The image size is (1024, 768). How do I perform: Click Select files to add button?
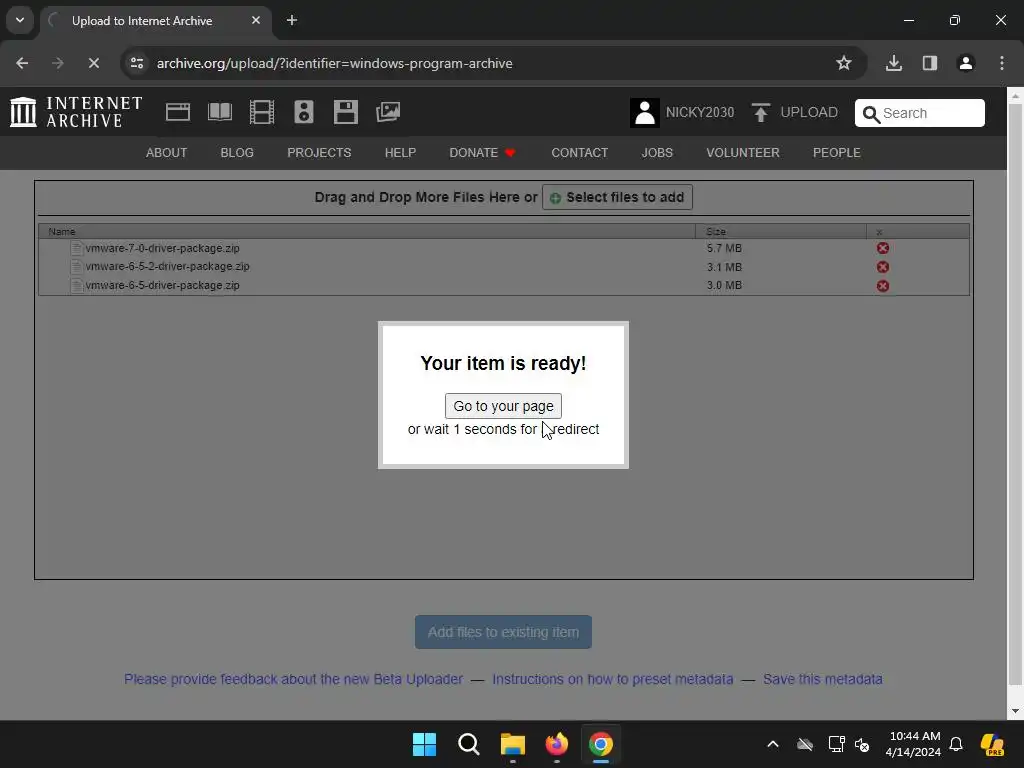(x=617, y=197)
